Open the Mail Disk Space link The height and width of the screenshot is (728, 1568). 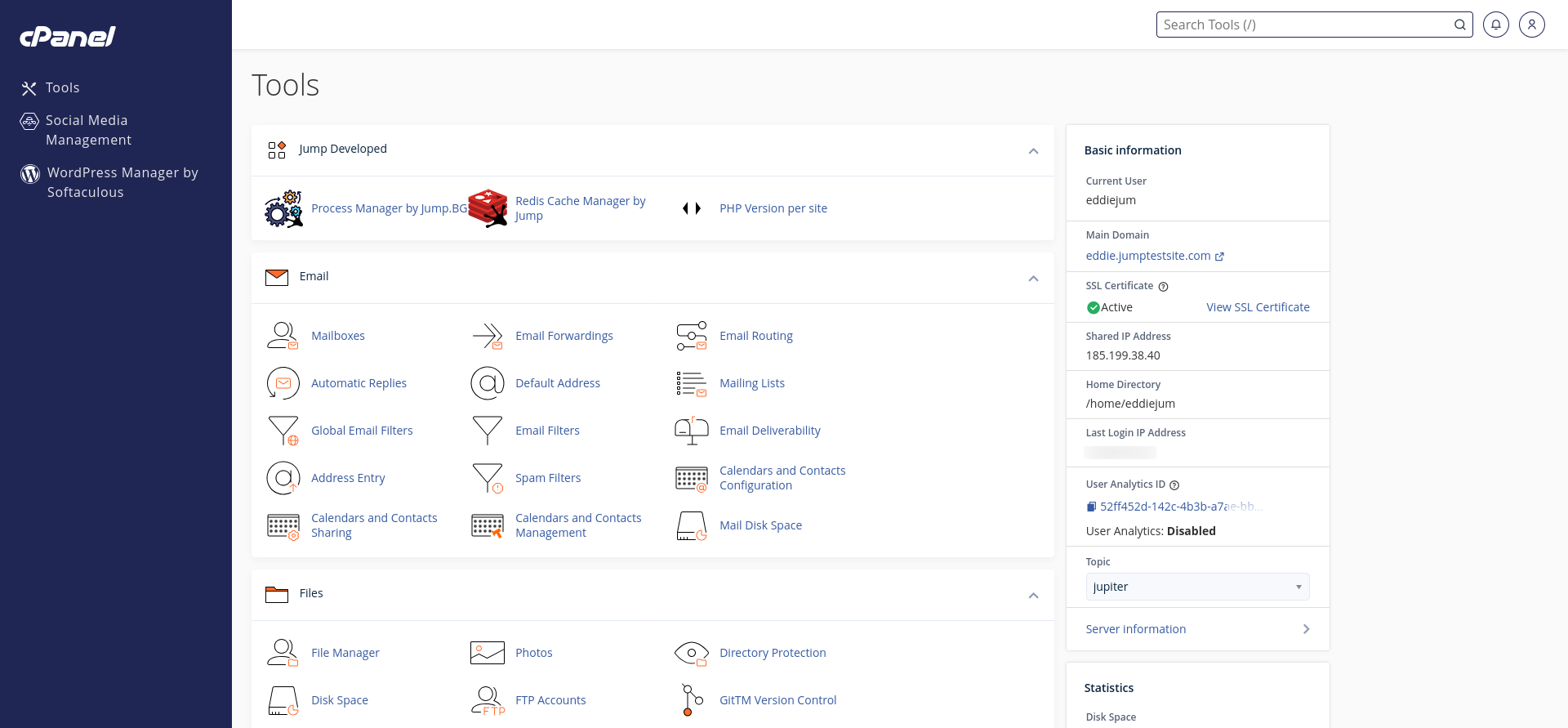pos(760,525)
